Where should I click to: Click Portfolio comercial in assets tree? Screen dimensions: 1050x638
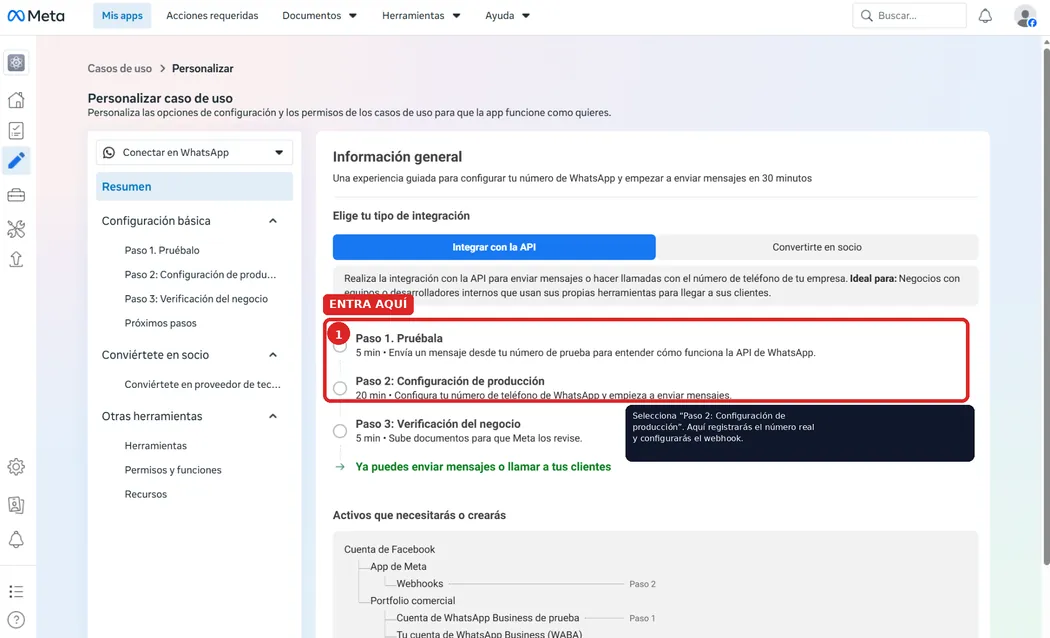pos(412,601)
